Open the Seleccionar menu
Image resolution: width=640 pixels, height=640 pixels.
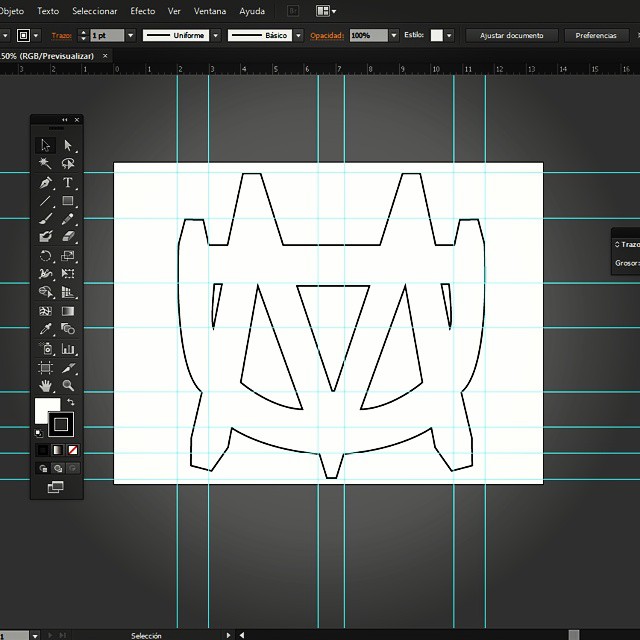tap(95, 11)
